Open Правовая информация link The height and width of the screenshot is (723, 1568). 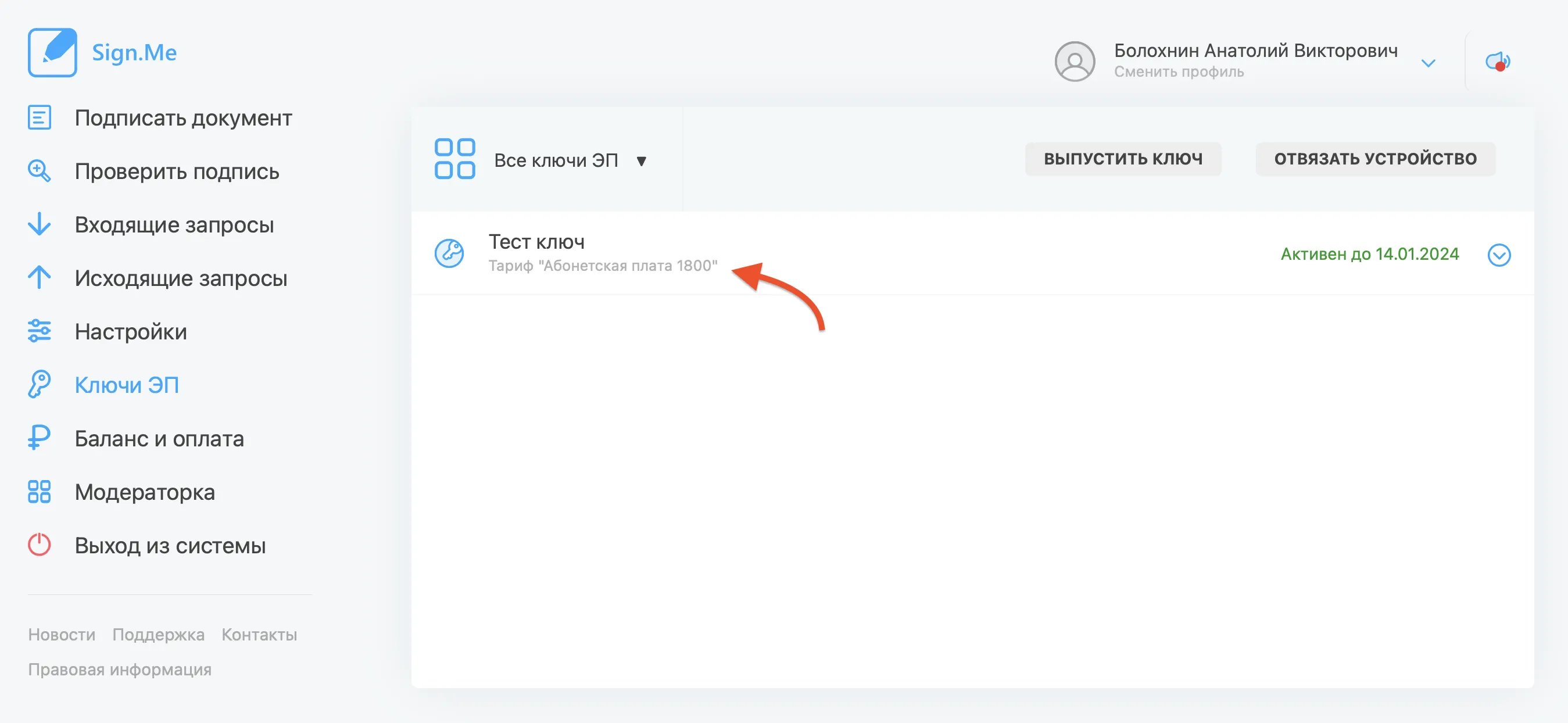pos(120,669)
